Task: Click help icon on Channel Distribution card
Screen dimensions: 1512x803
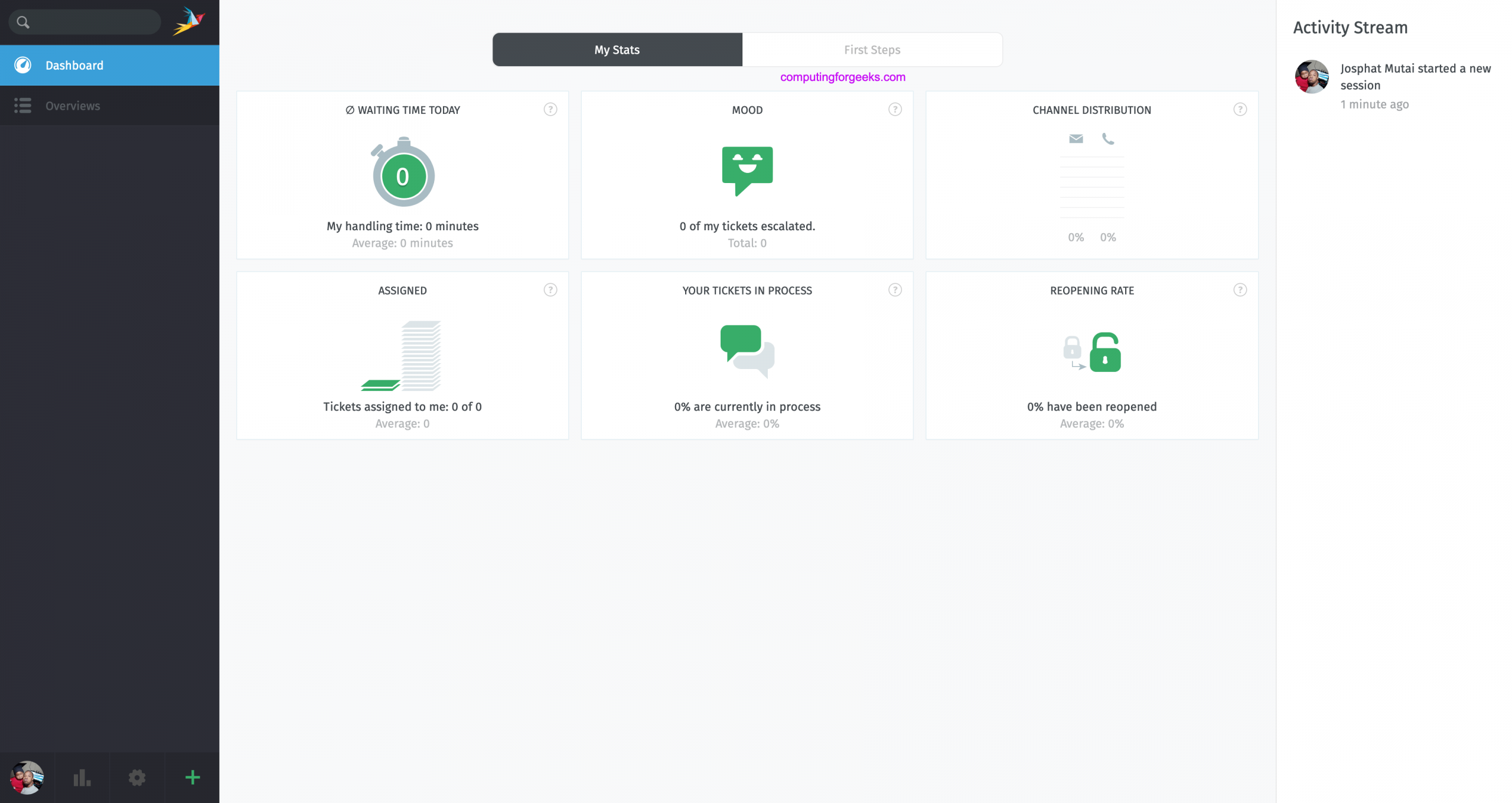Action: pos(1240,109)
